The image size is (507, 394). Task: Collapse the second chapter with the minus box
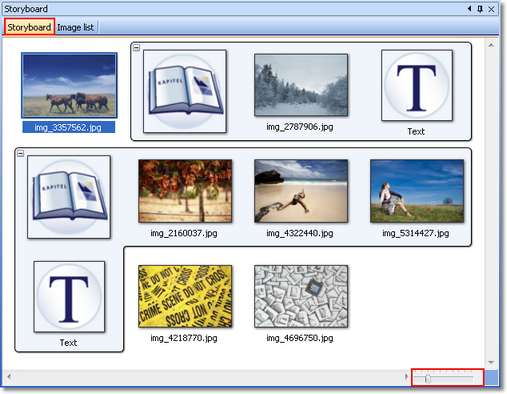(x=21, y=154)
